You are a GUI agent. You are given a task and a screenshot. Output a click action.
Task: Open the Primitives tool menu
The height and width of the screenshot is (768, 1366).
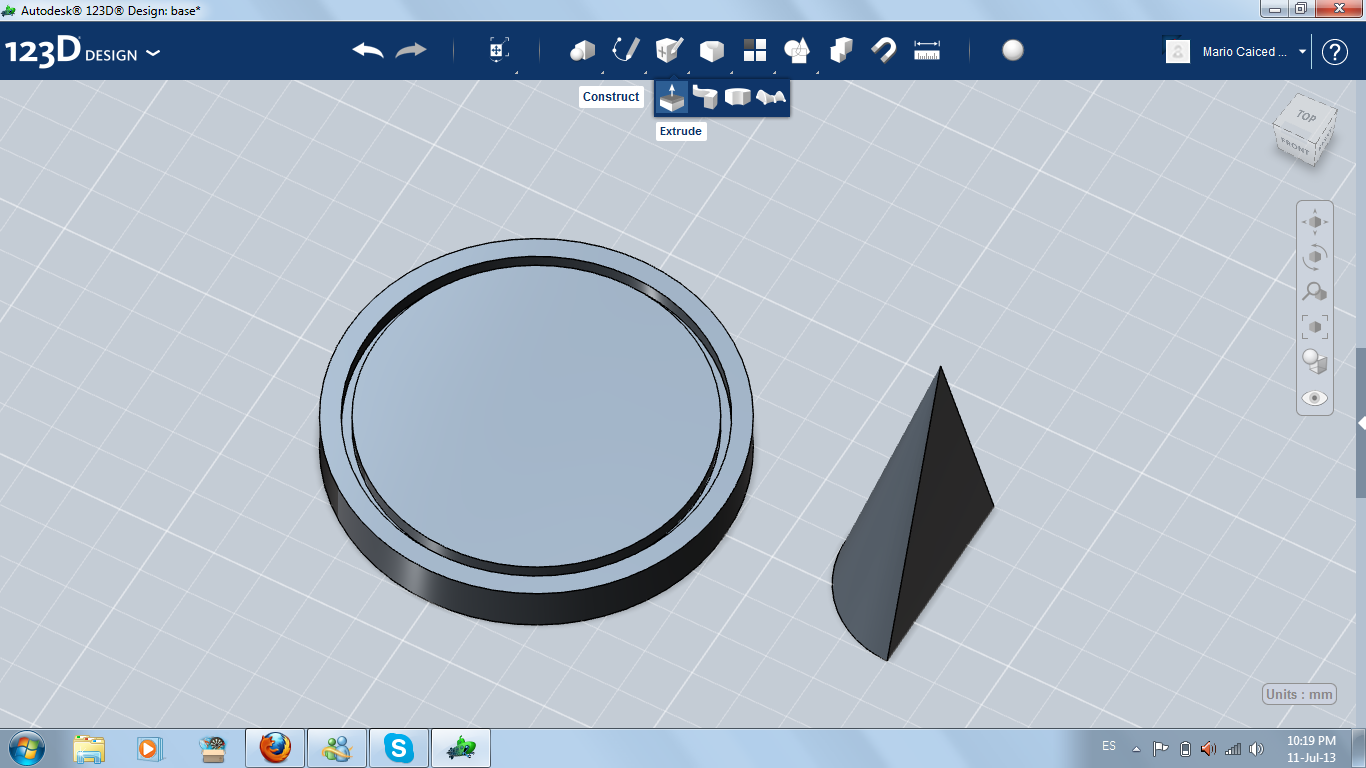582,50
